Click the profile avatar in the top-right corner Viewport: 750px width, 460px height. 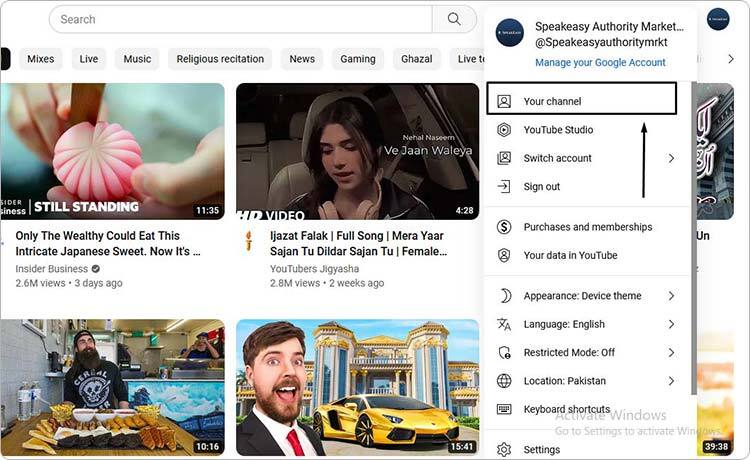(718, 19)
